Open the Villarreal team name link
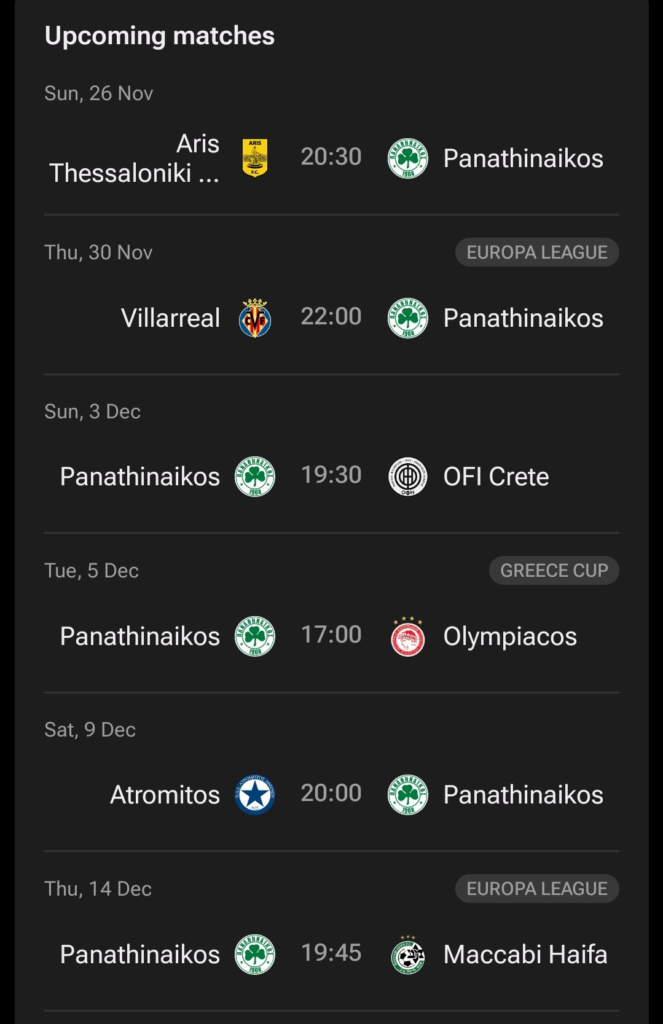Screen dimensions: 663x1024 tap(170, 318)
